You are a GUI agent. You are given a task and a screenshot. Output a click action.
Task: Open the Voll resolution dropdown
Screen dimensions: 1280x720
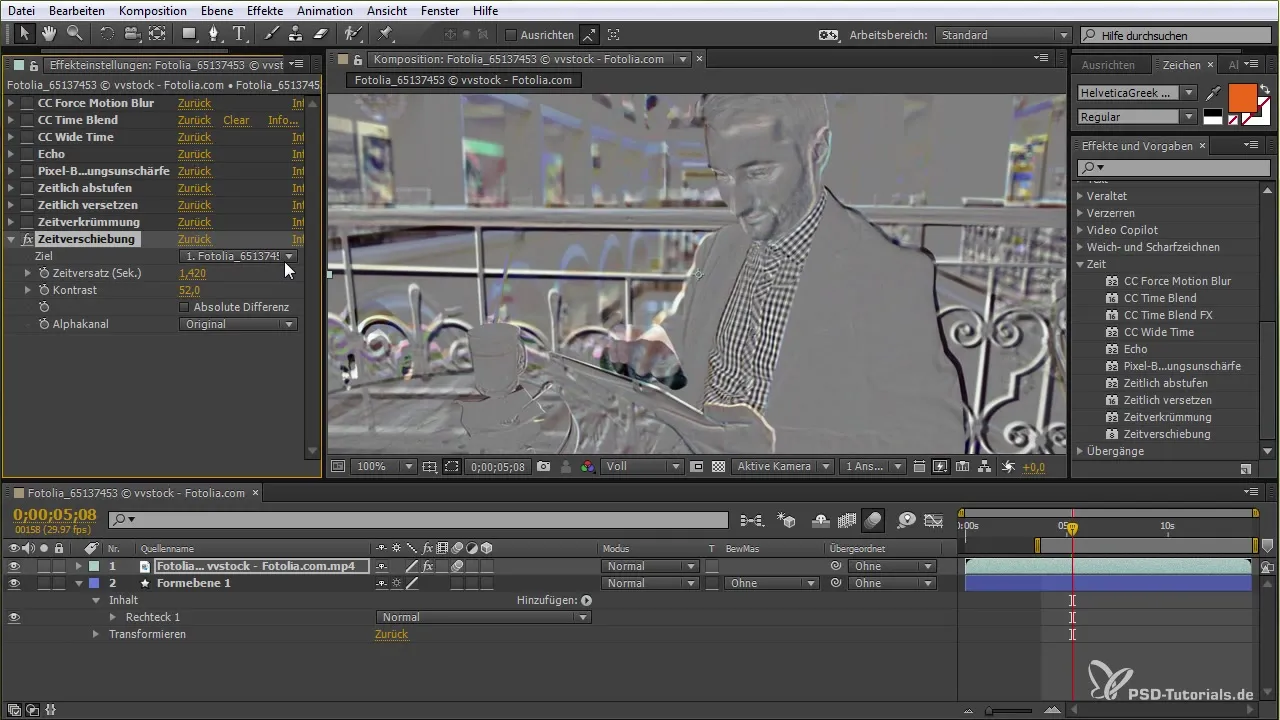pyautogui.click(x=643, y=466)
